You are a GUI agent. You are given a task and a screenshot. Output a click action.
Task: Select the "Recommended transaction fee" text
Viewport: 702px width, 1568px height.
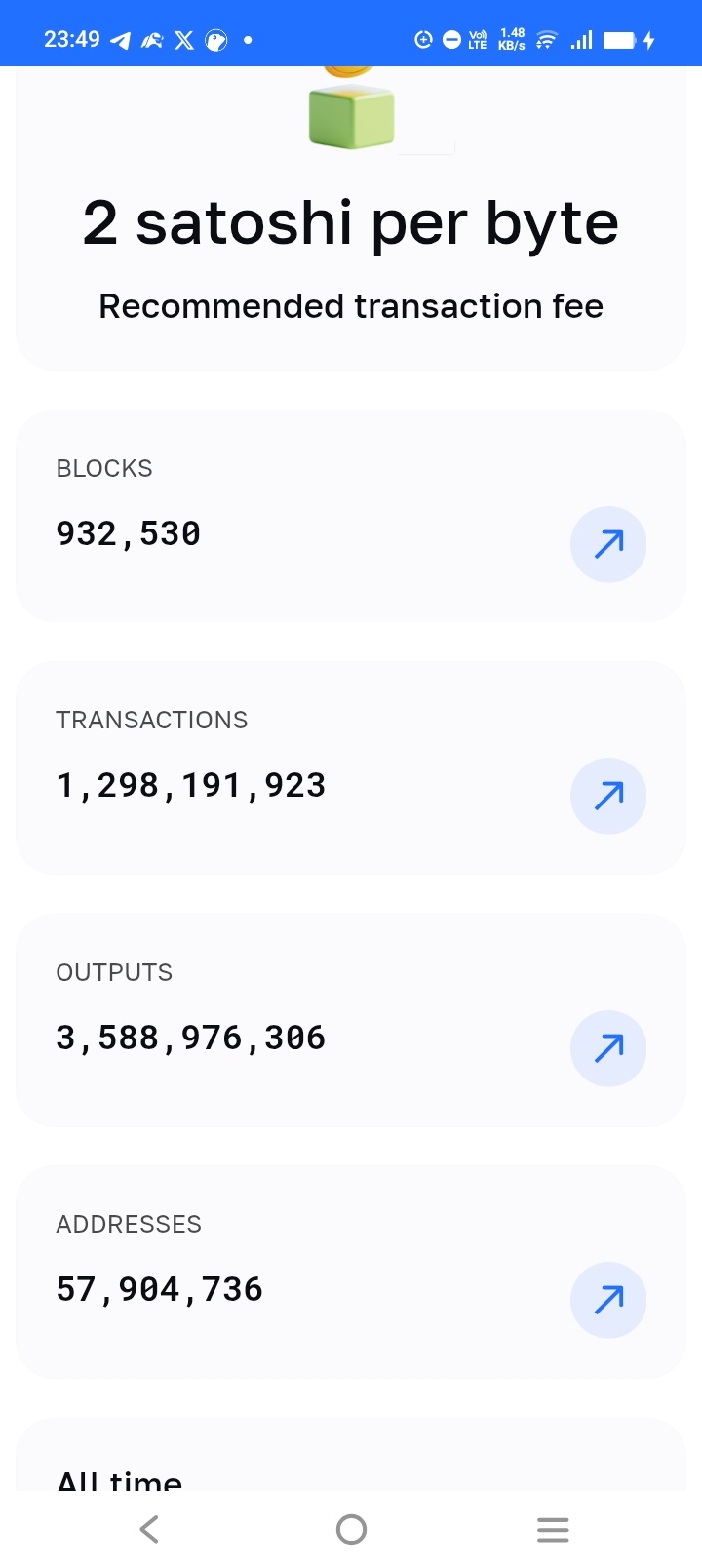[x=351, y=306]
